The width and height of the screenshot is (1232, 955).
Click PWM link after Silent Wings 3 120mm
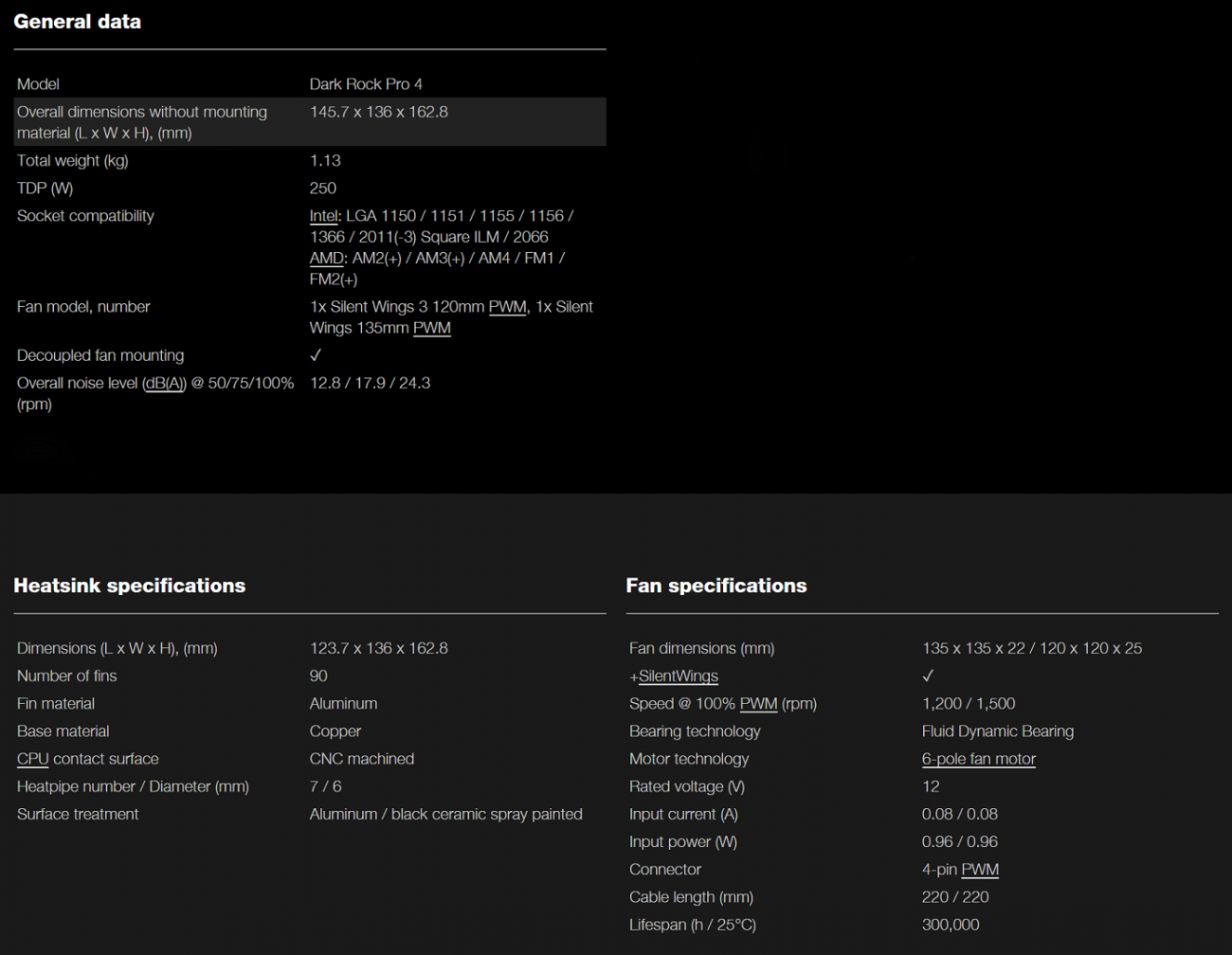point(507,307)
